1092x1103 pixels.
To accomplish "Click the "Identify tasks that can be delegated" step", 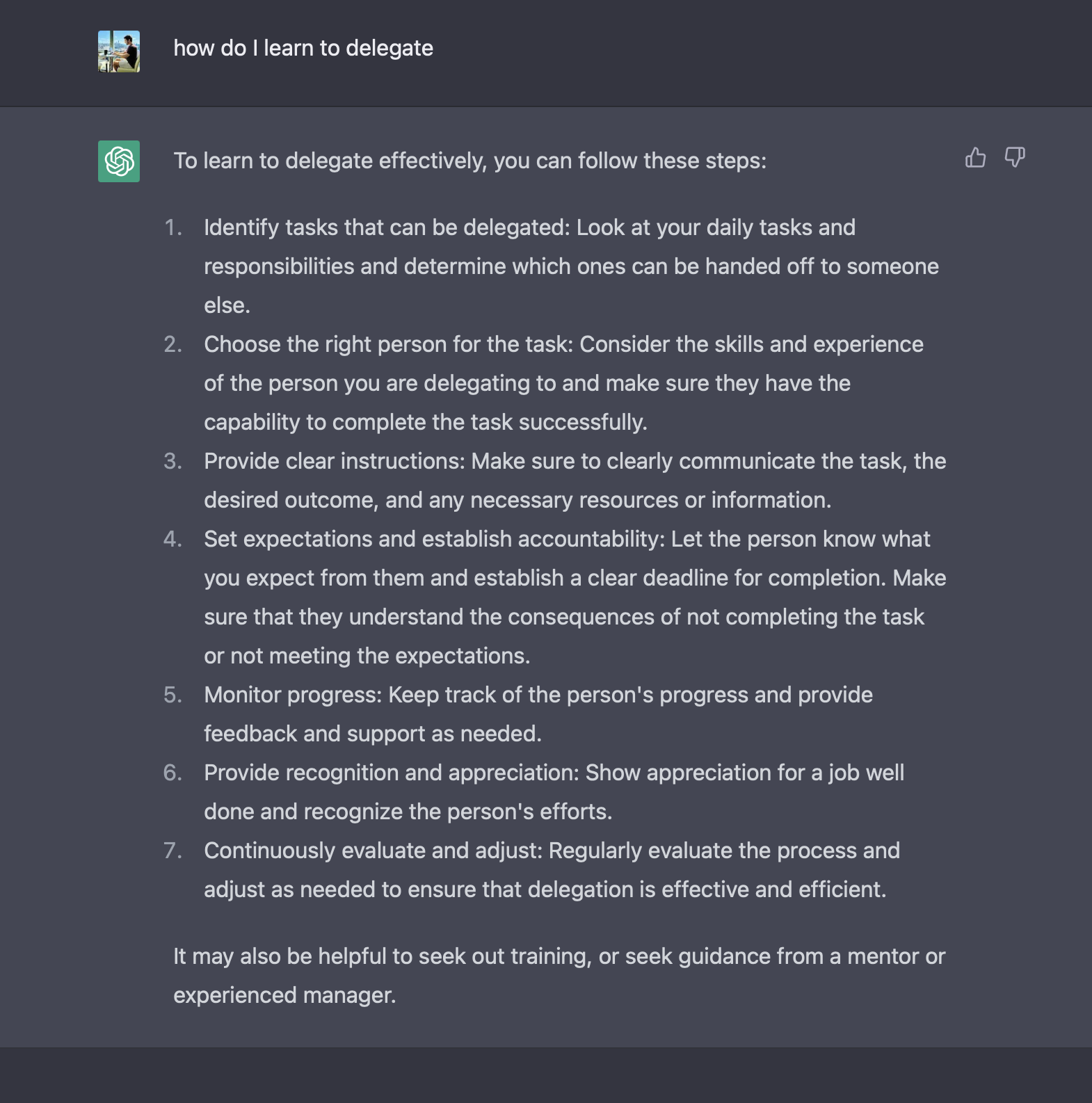I will (529, 227).
